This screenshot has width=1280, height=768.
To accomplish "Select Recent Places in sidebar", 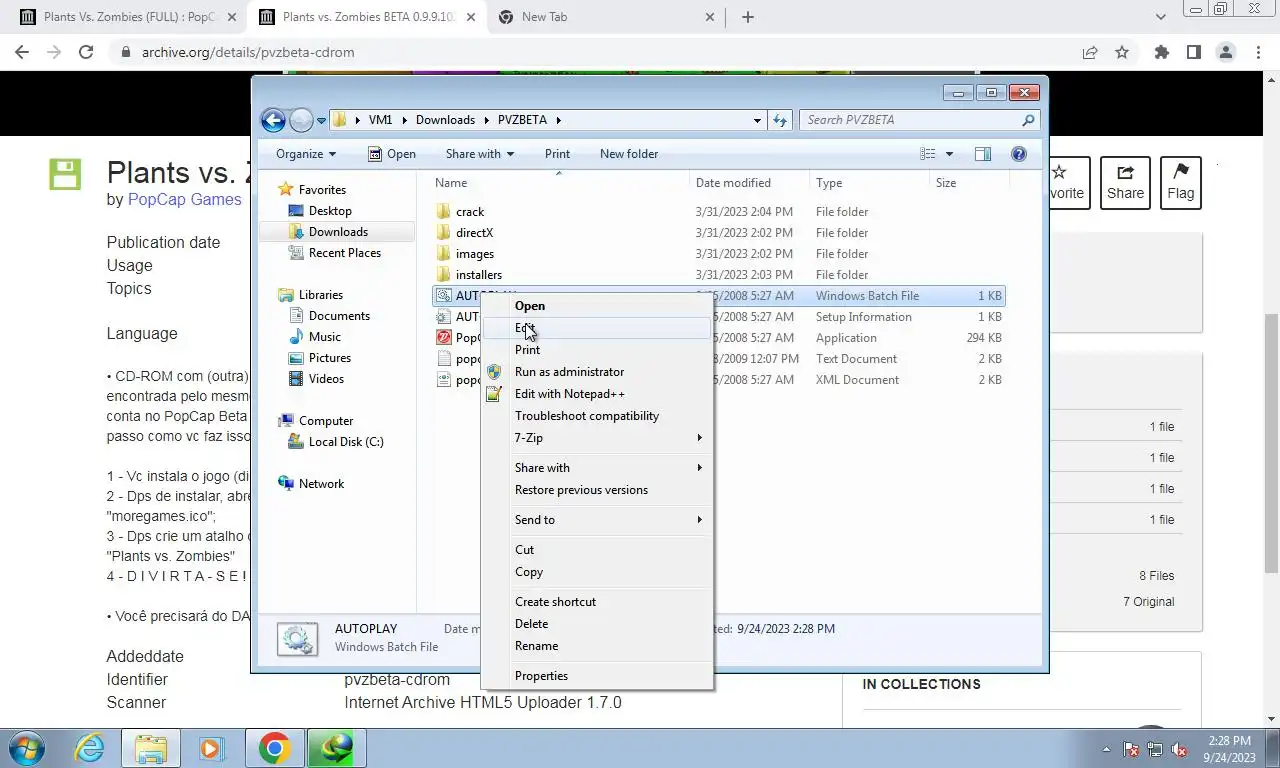I will tap(344, 253).
